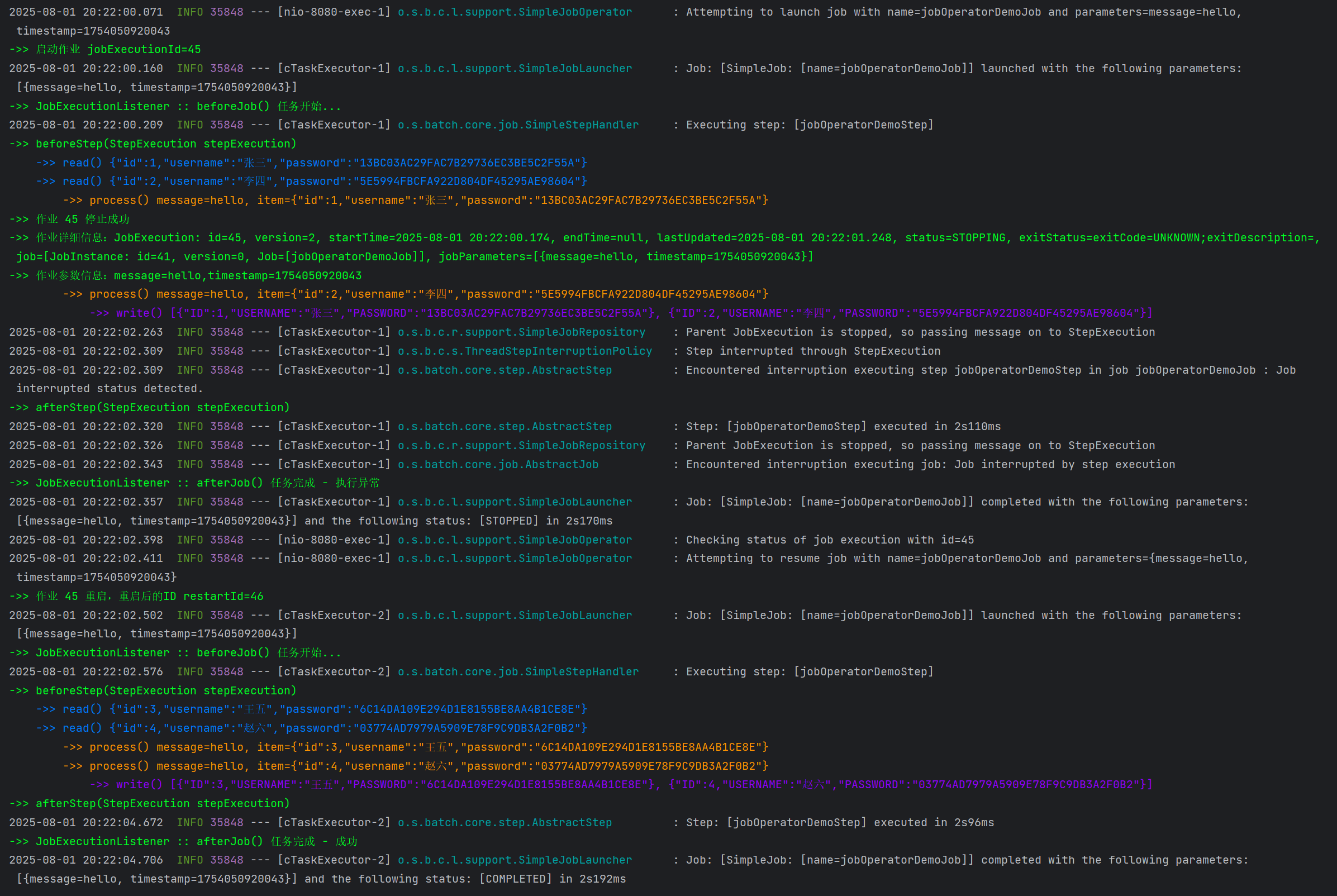Click 'executed in 2s110ms' step message
This screenshot has height=896, width=1337.
[x=937, y=427]
